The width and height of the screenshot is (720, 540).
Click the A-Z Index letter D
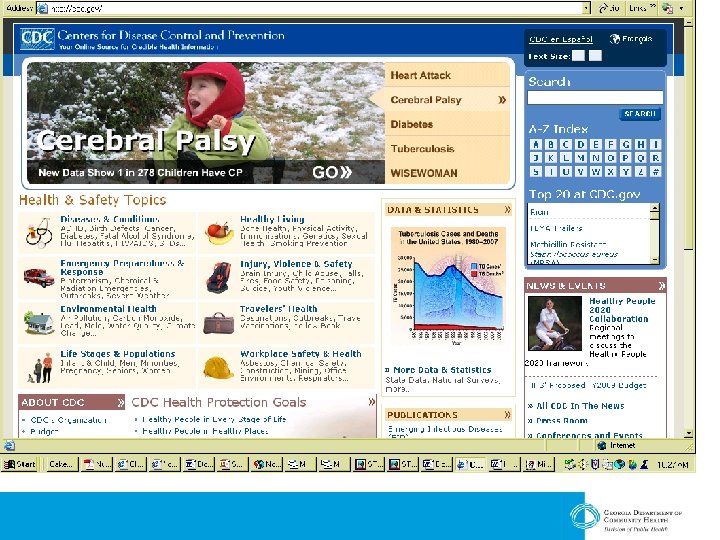pyautogui.click(x=580, y=145)
